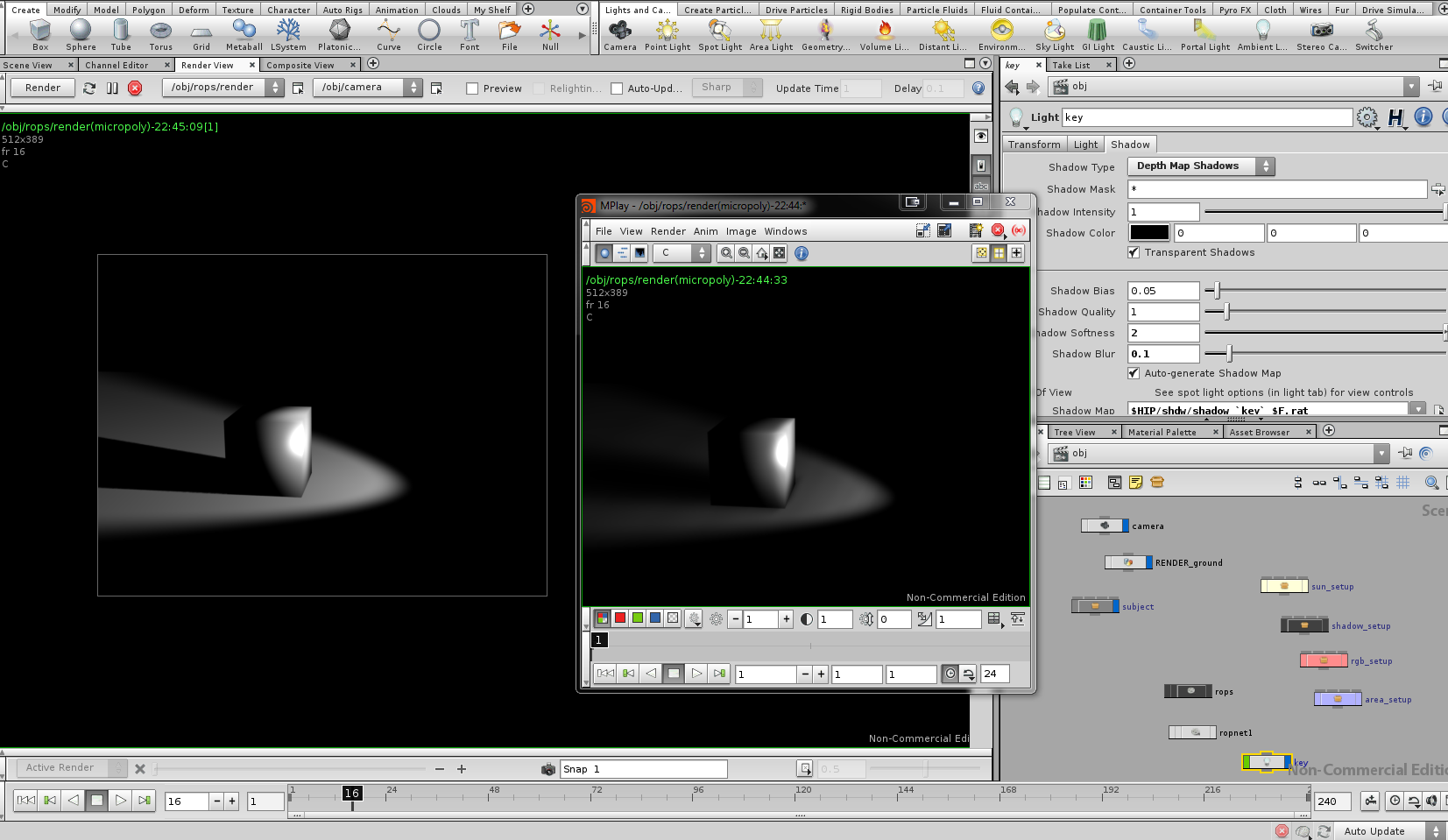Select the Sphere shelf tool
Viewport: 1448px width, 840px height.
pyautogui.click(x=81, y=35)
